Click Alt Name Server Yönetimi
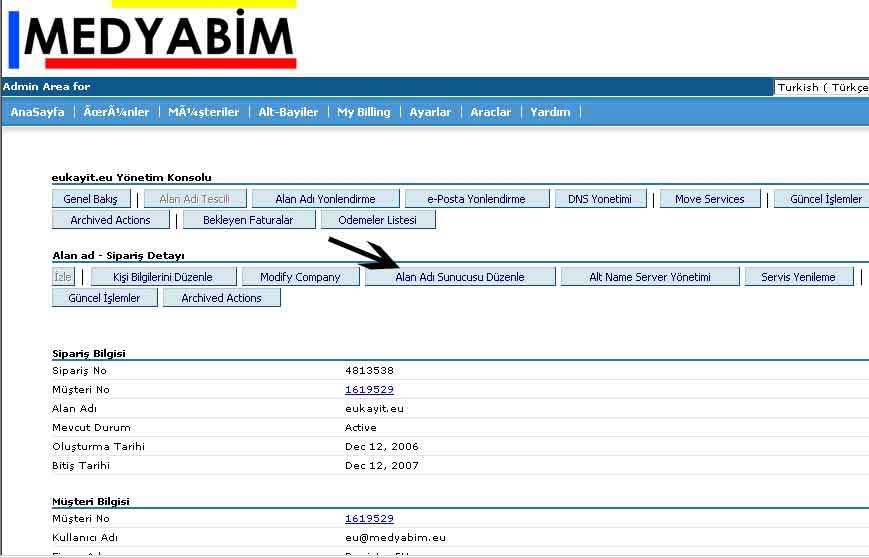Image resolution: width=869 pixels, height=558 pixels. [x=649, y=277]
